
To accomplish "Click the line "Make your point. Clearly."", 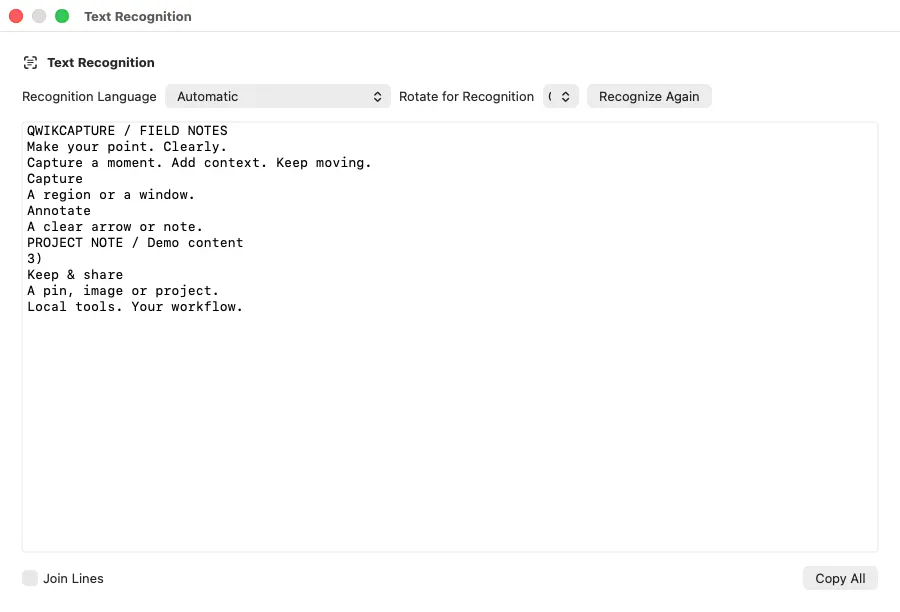I will tap(127, 147).
